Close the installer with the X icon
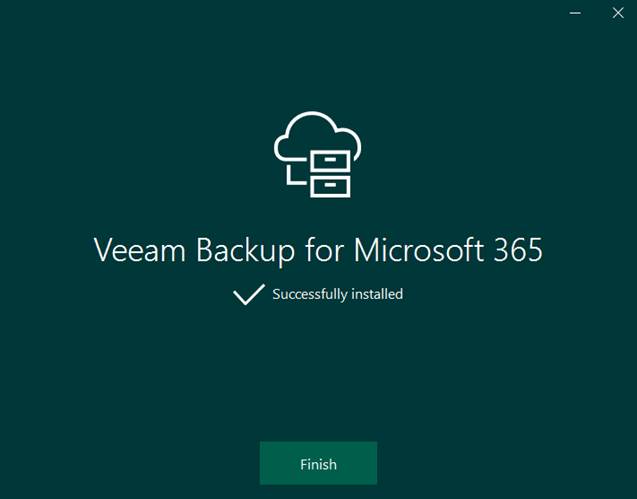637x499 pixels. coord(618,13)
